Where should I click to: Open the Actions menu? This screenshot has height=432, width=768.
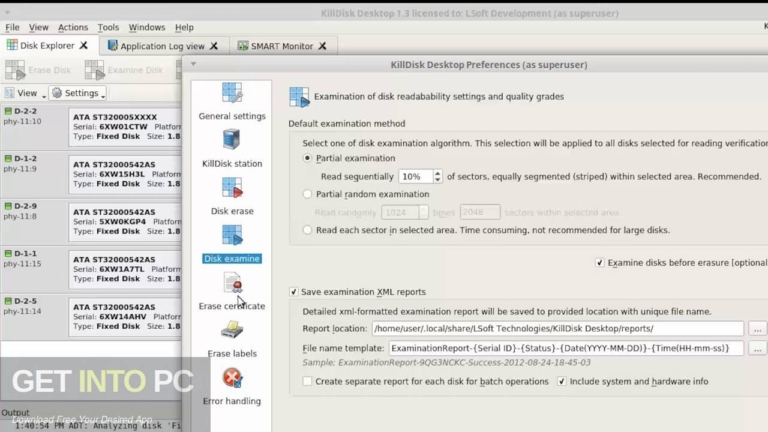pos(73,27)
